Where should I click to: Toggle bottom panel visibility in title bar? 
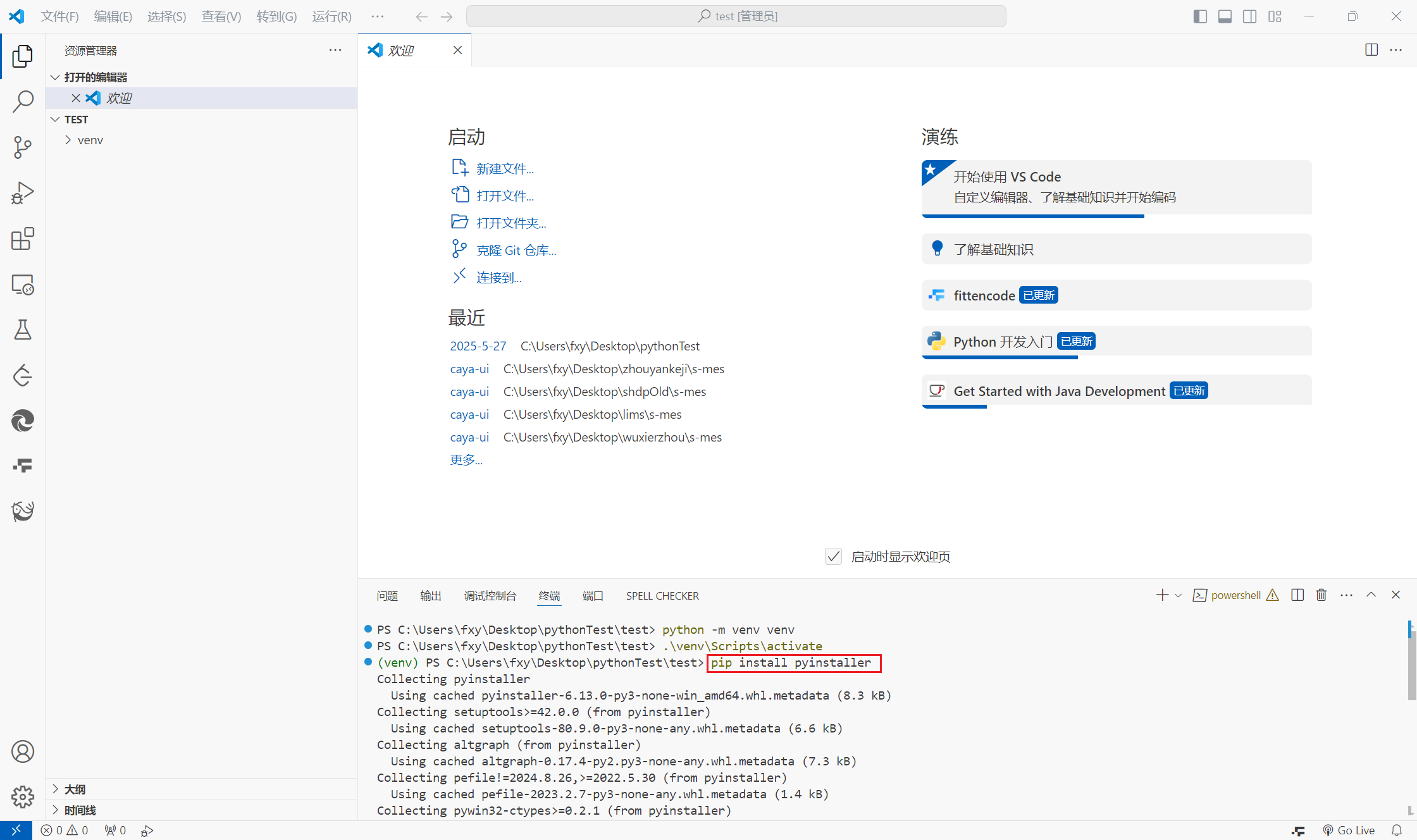click(x=1225, y=16)
